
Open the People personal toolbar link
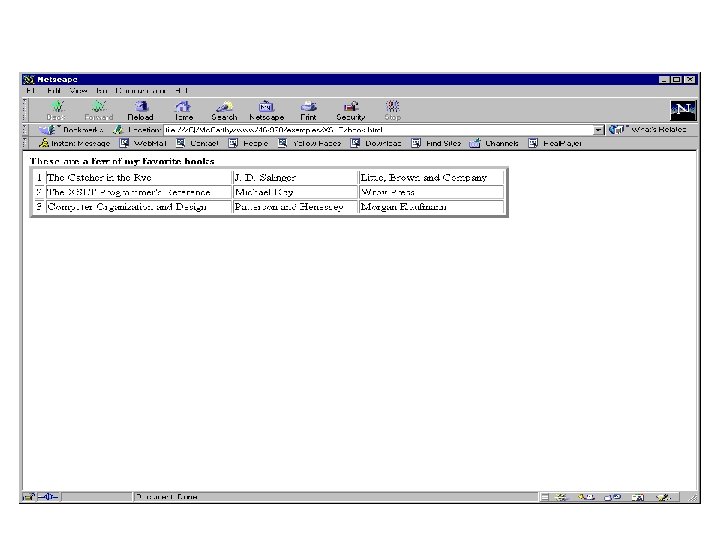tap(248, 143)
